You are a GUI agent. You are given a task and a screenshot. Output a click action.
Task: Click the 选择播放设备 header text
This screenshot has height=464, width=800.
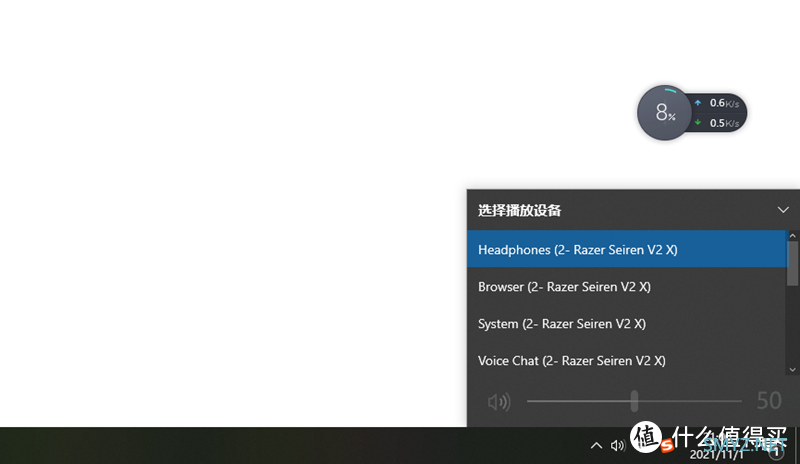pos(519,210)
